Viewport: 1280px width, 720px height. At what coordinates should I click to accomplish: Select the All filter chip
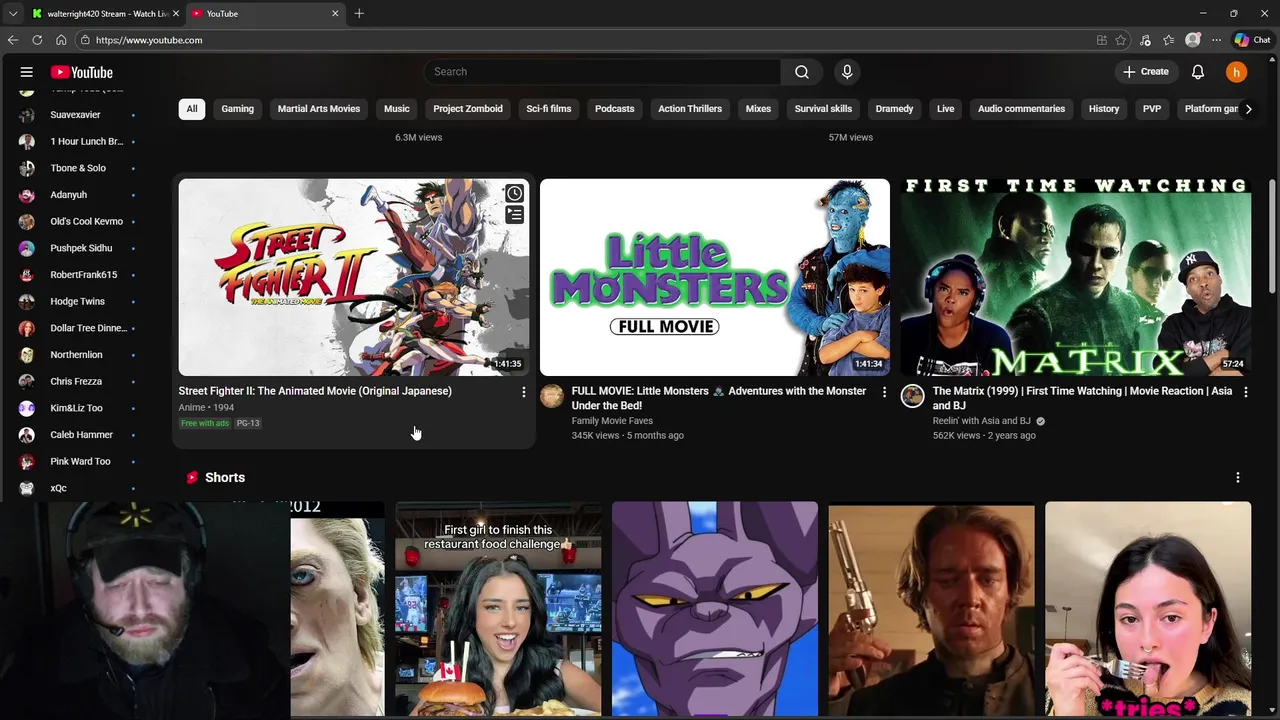point(192,109)
